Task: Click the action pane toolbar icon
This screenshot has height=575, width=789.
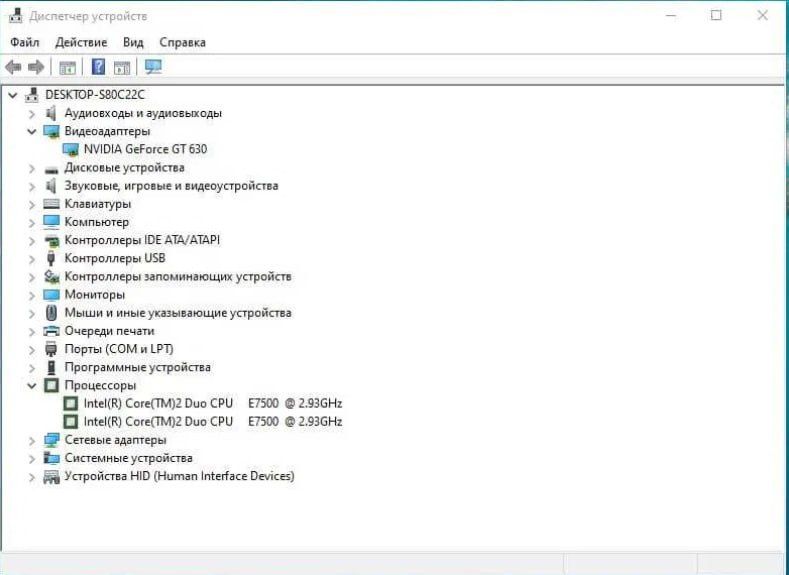Action: click(x=122, y=67)
